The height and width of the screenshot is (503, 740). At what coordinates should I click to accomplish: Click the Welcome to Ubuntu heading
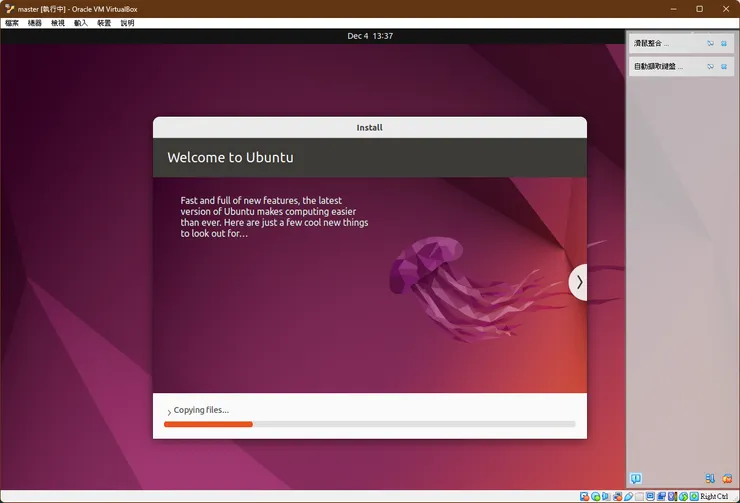click(x=230, y=158)
